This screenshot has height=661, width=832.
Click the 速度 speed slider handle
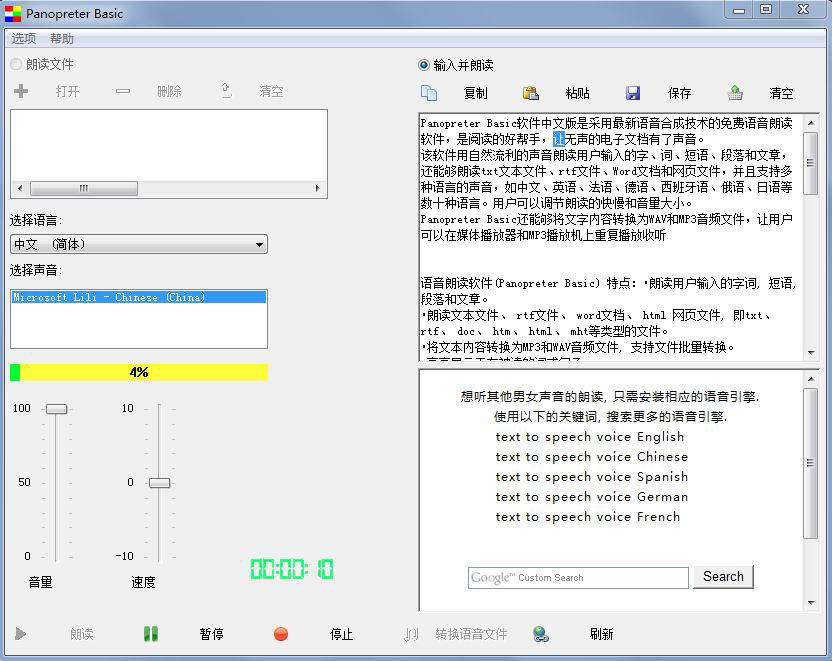(159, 482)
